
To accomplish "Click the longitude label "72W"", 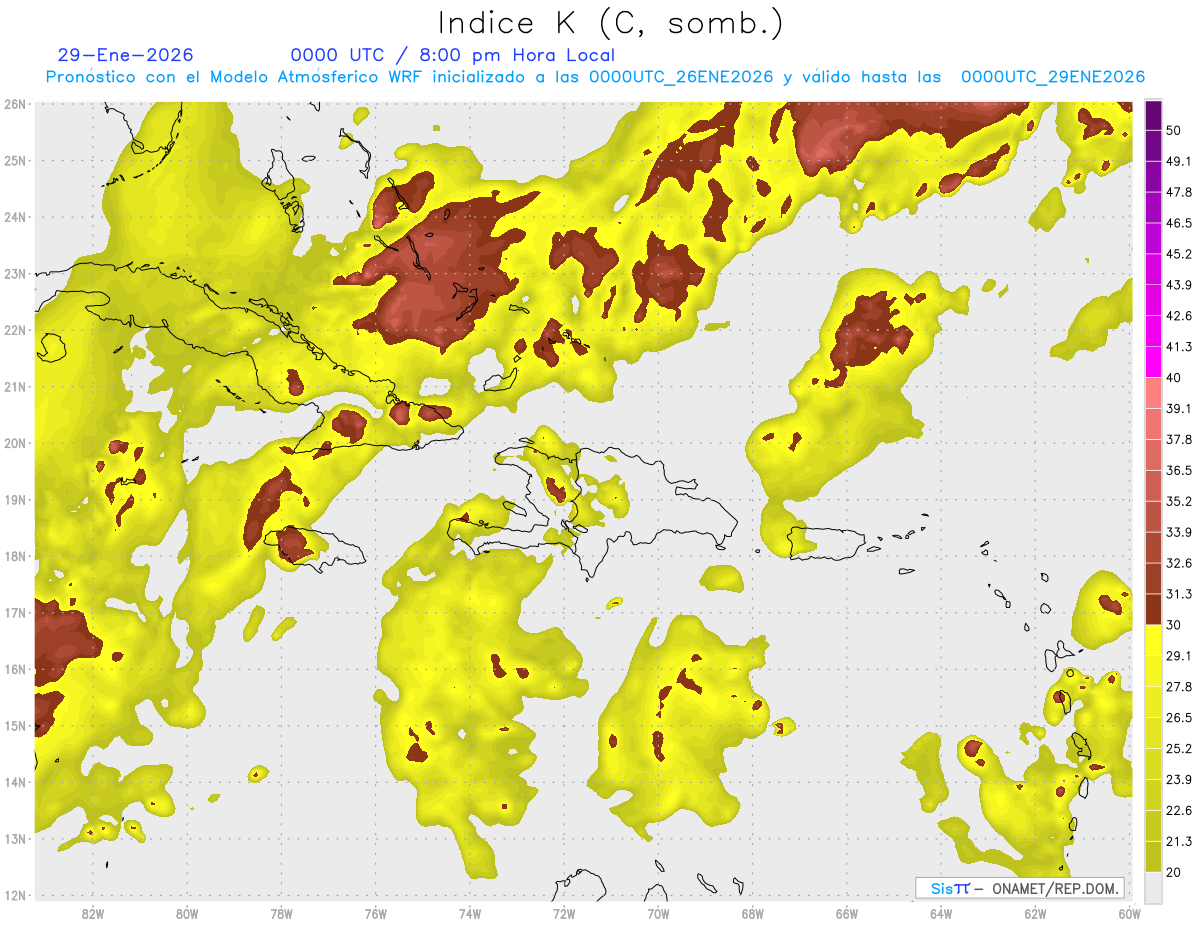I will [x=564, y=914].
